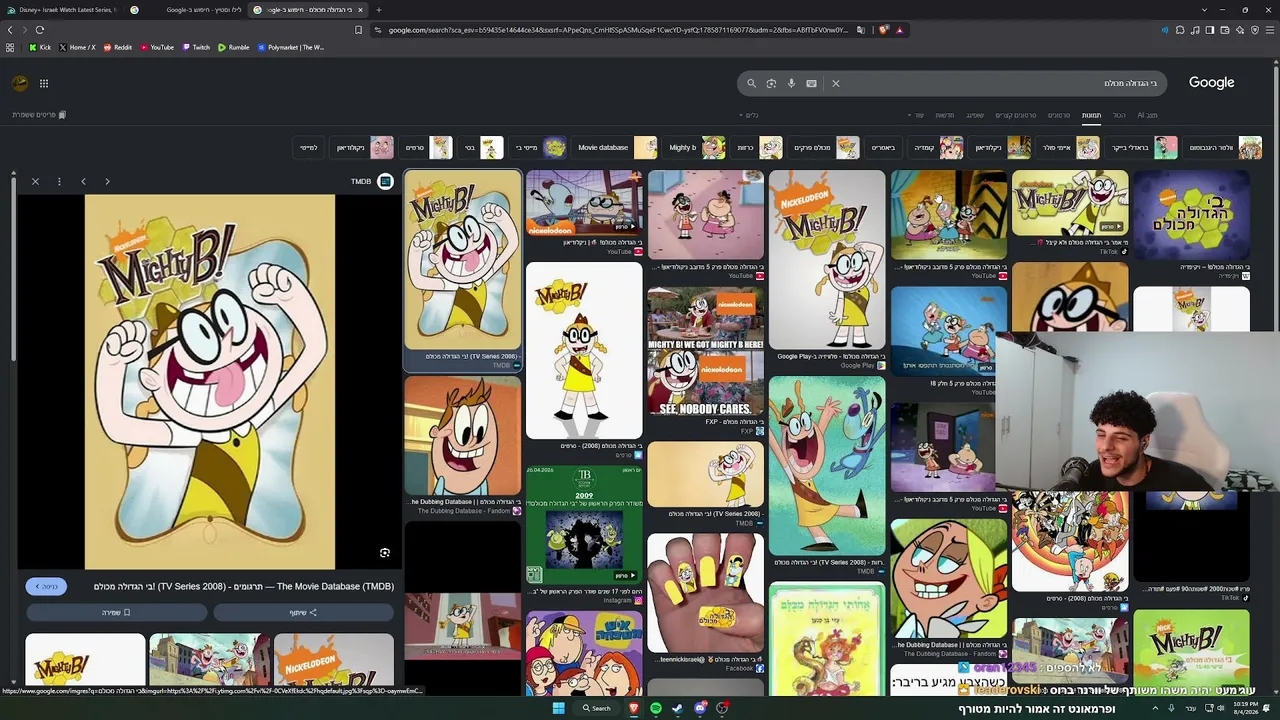Image resolution: width=1280 pixels, height=720 pixels.
Task: Open Steam from the taskbar
Action: pos(677,708)
